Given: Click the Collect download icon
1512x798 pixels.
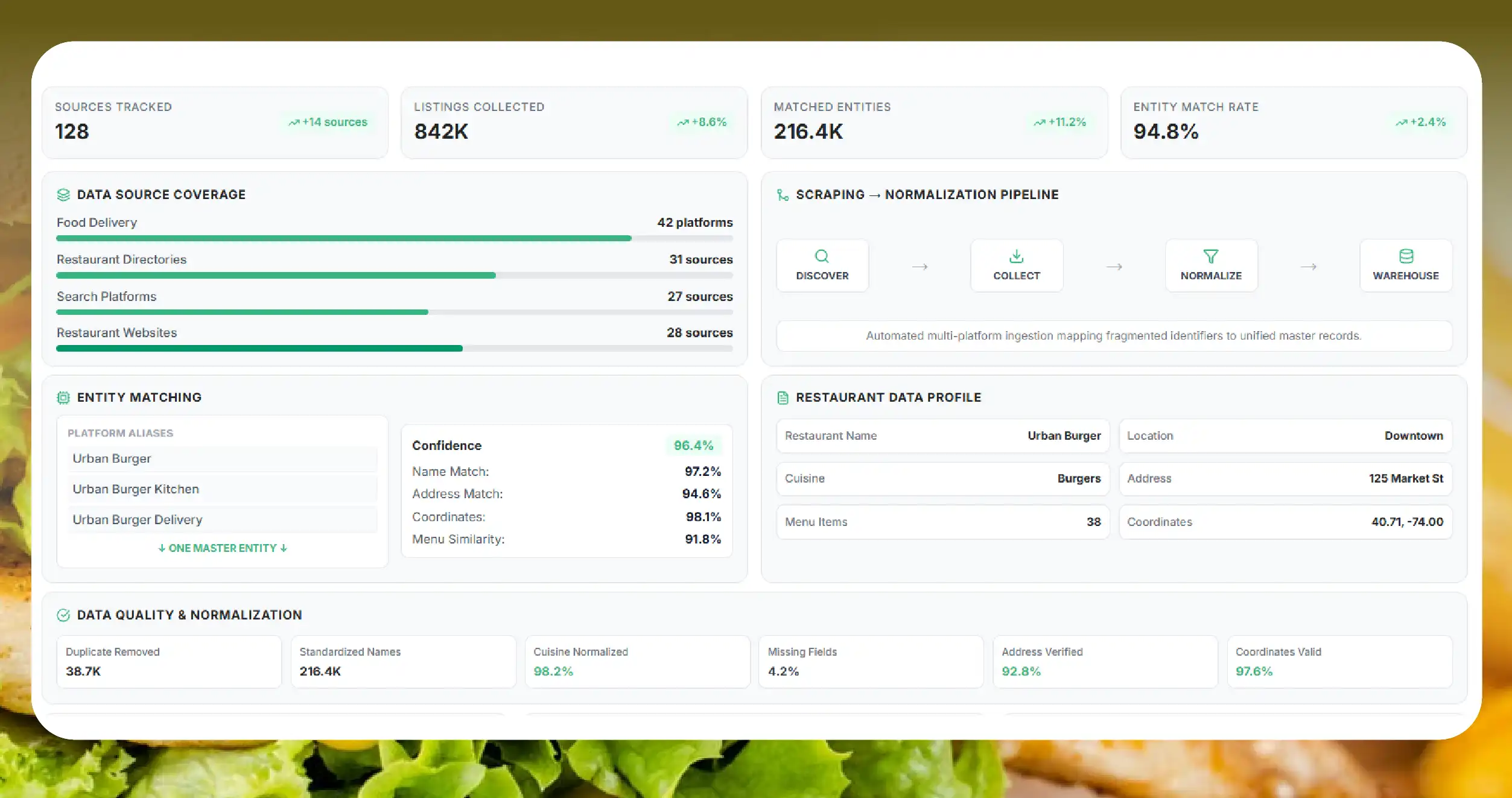Looking at the screenshot, I should (x=1017, y=256).
